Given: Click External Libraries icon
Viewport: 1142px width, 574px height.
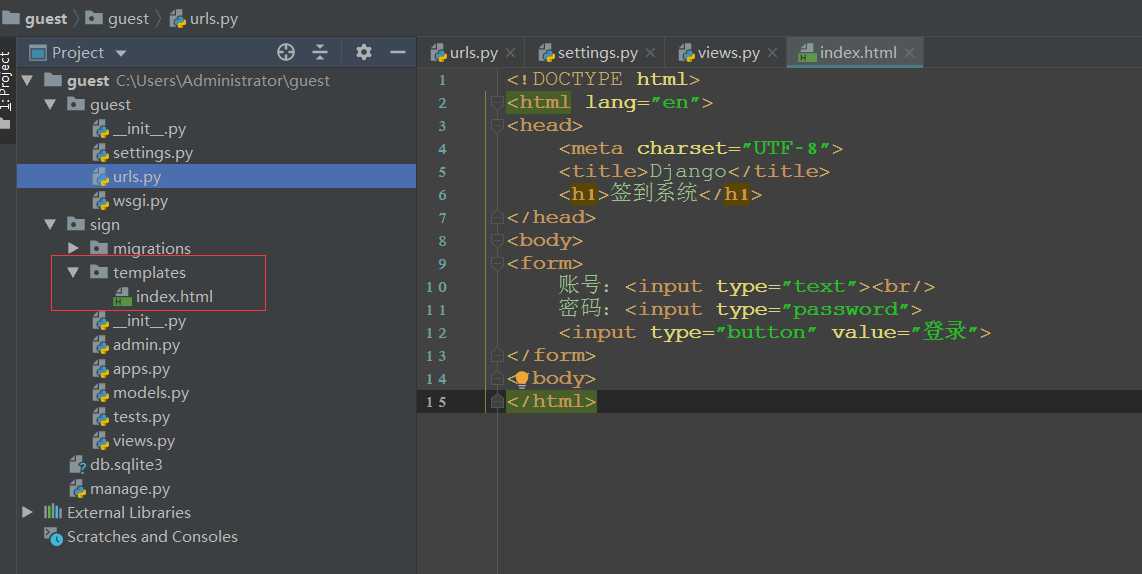Looking at the screenshot, I should pos(53,512).
